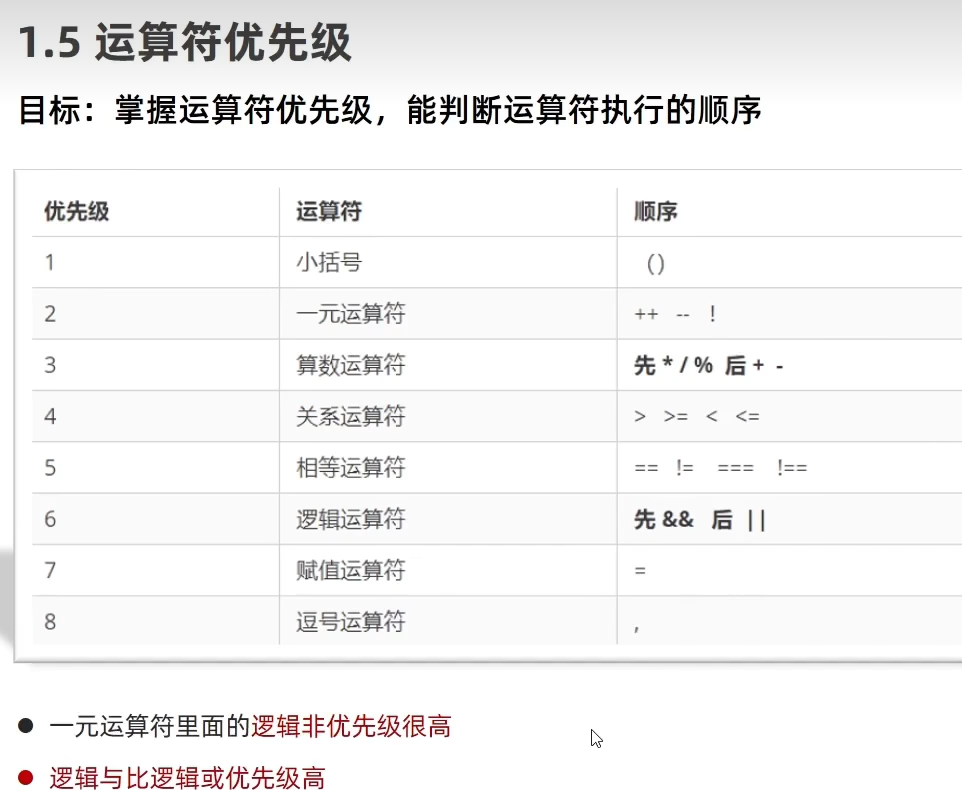962x790 pixels.
Task: Click the priority cell '5'
Action: coord(50,468)
